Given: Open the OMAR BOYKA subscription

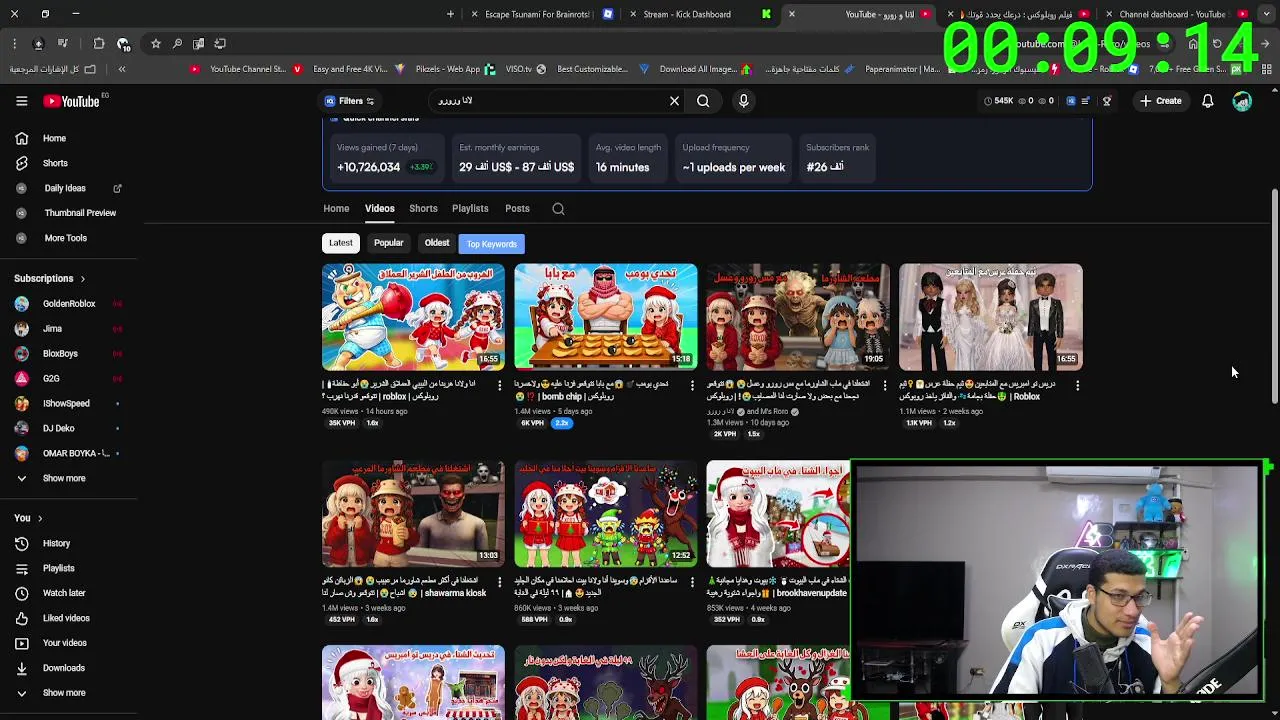Looking at the screenshot, I should click(x=68, y=453).
